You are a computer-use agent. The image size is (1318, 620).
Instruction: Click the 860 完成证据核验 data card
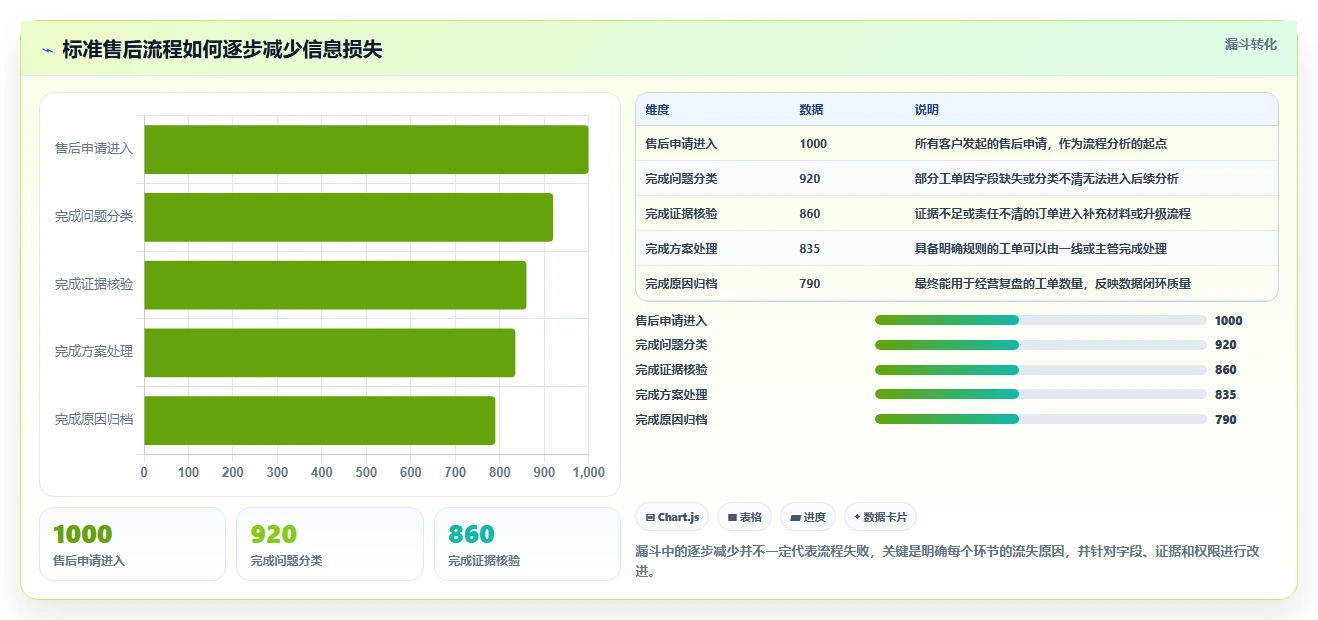[527, 544]
